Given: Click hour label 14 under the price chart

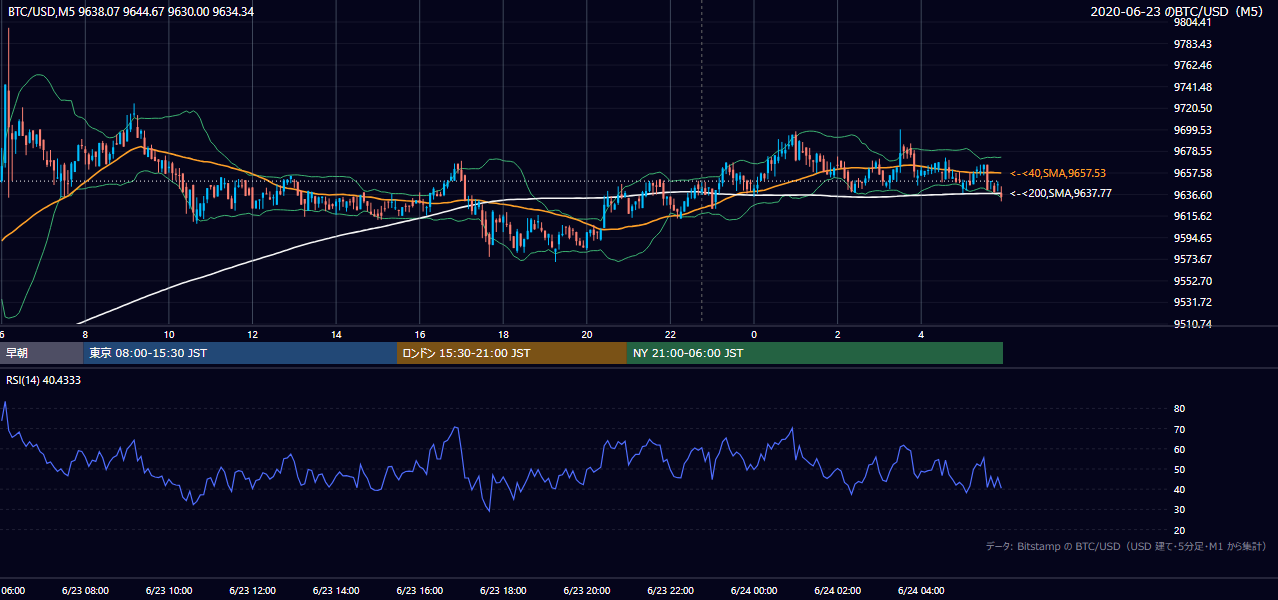Looking at the screenshot, I should pyautogui.click(x=336, y=334).
